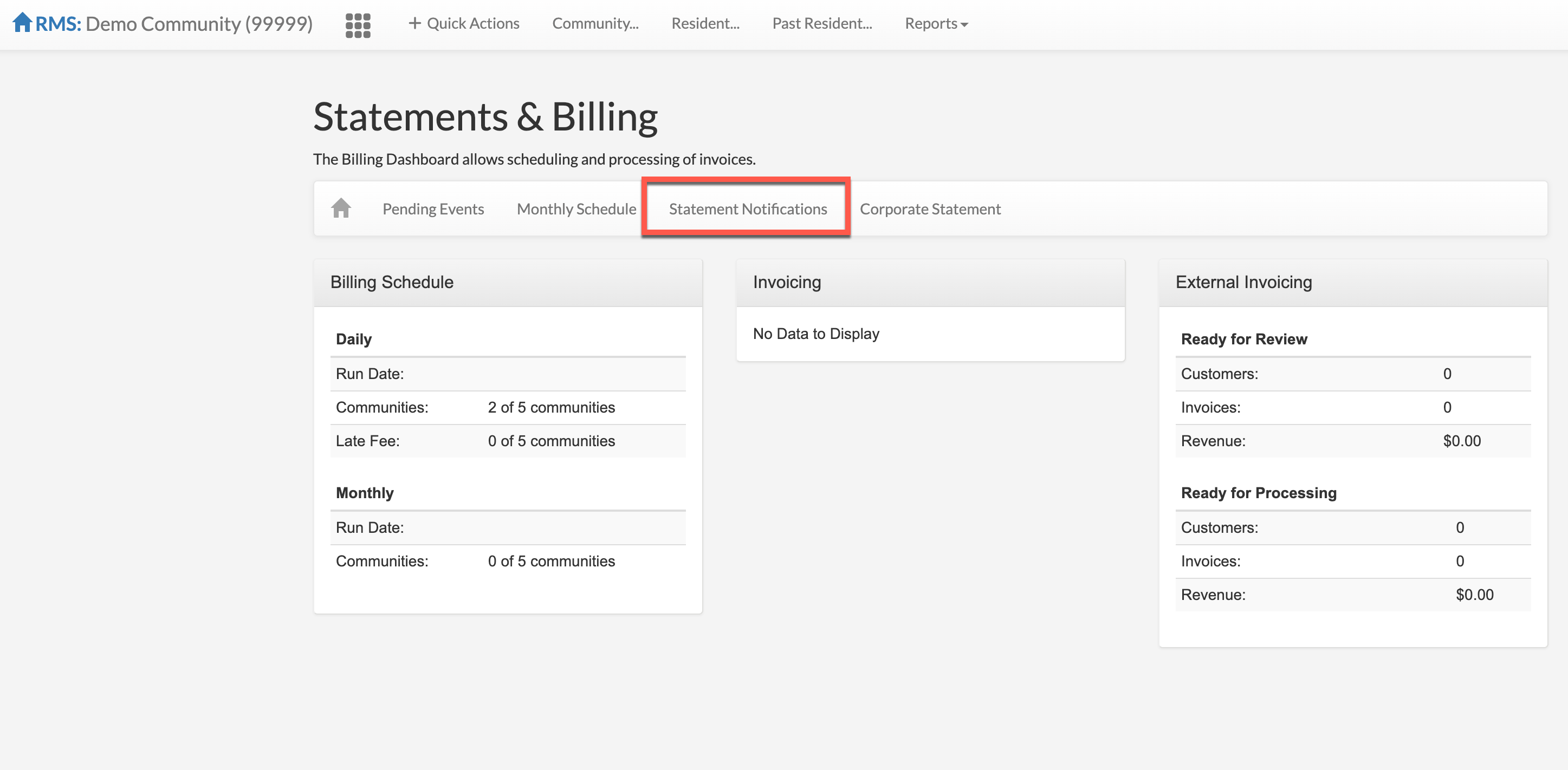The image size is (1568, 770).
Task: Select the Daily Late Fee row
Action: pos(507,441)
